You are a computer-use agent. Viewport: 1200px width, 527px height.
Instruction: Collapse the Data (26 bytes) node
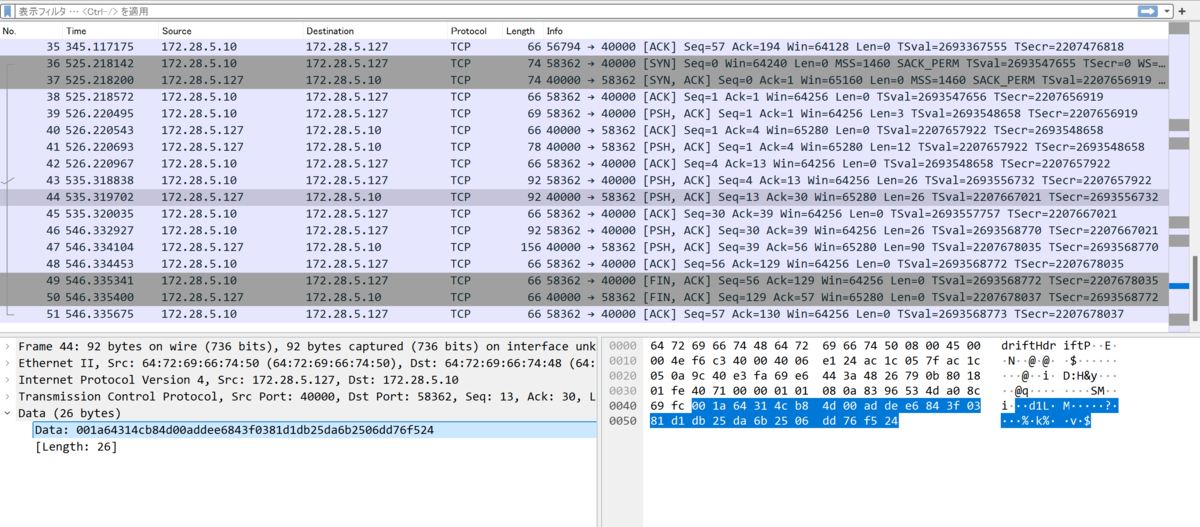[8, 413]
